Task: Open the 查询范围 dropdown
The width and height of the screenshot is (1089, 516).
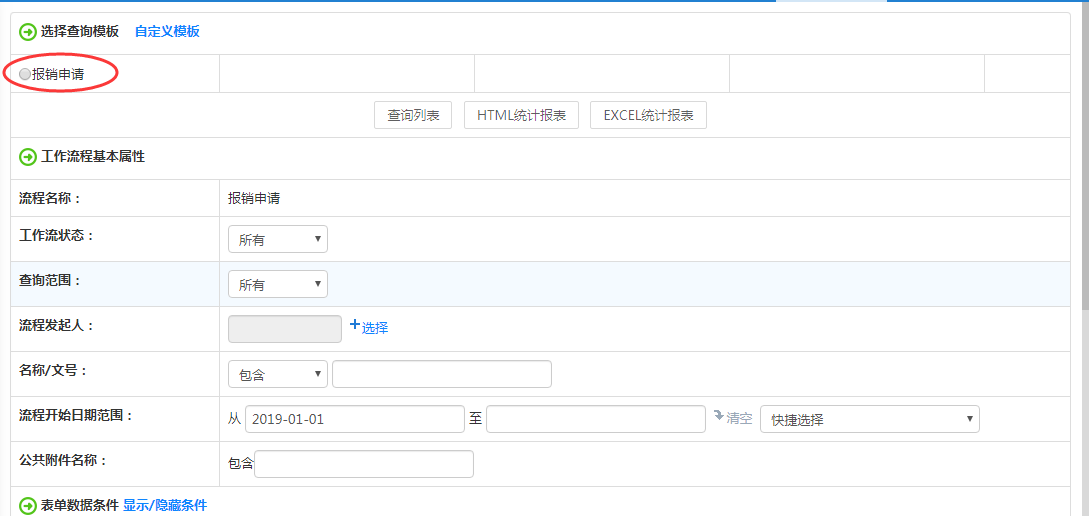Action: (x=277, y=284)
